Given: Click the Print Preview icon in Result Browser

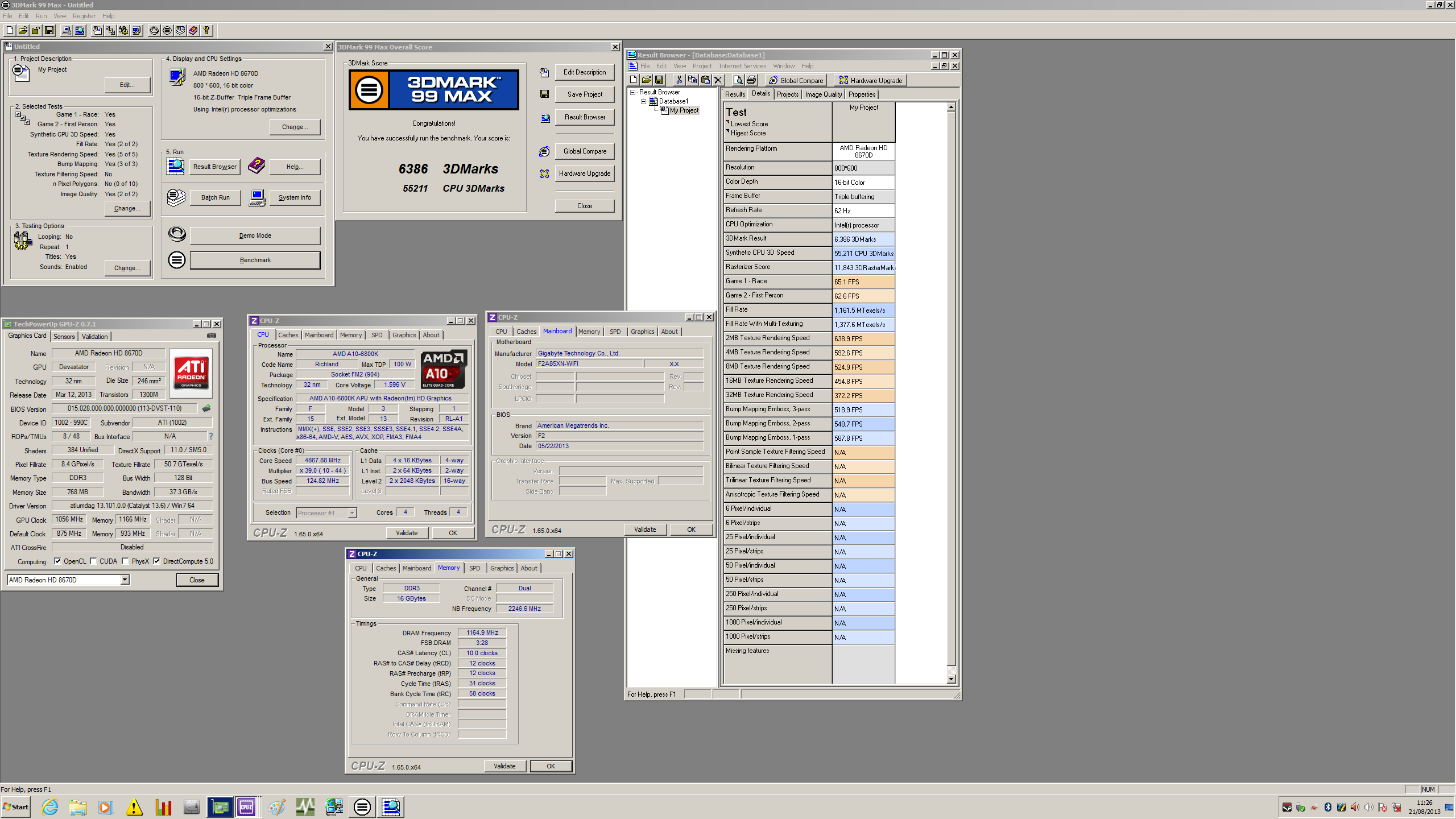Looking at the screenshot, I should [738, 80].
